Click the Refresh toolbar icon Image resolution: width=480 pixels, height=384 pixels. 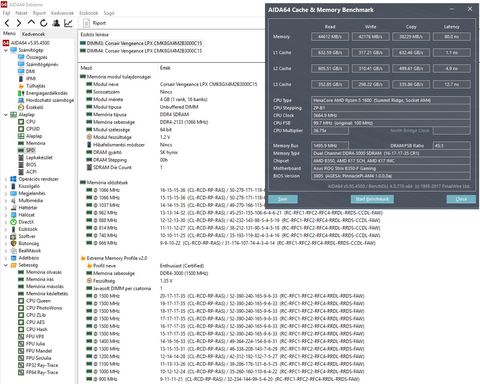44,23
